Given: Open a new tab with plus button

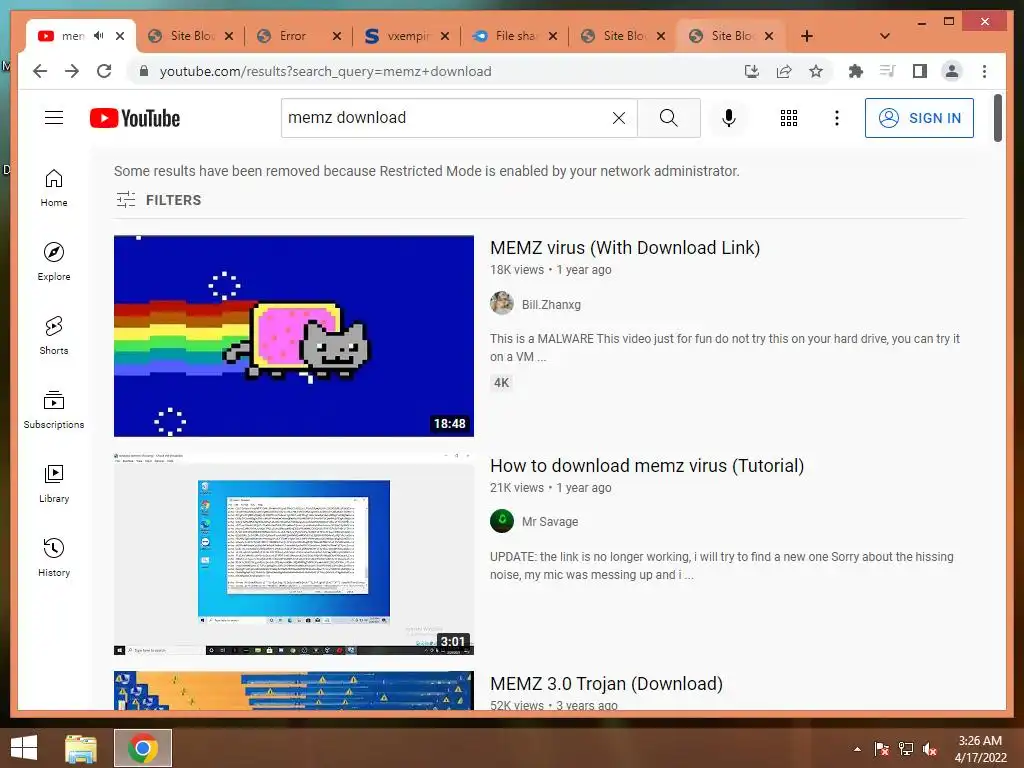Looking at the screenshot, I should (807, 36).
